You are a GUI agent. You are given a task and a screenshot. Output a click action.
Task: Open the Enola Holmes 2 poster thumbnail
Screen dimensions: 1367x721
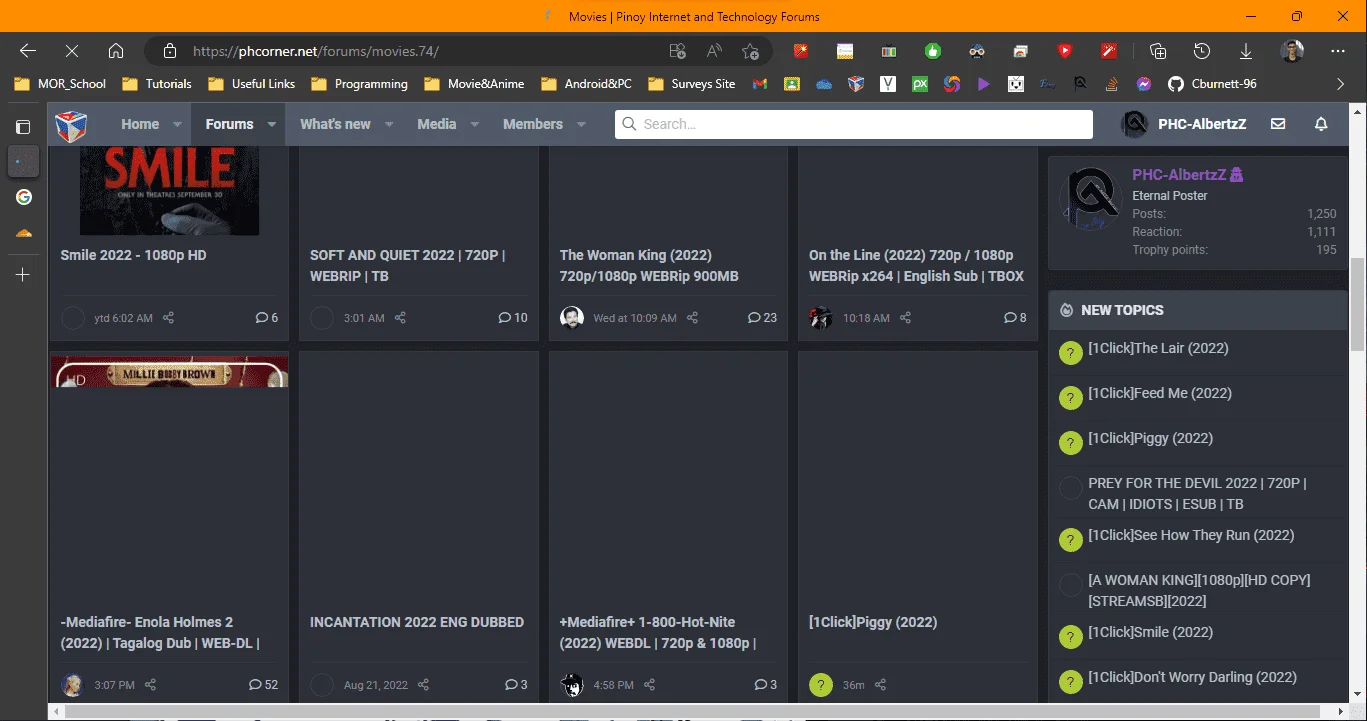pyautogui.click(x=169, y=371)
